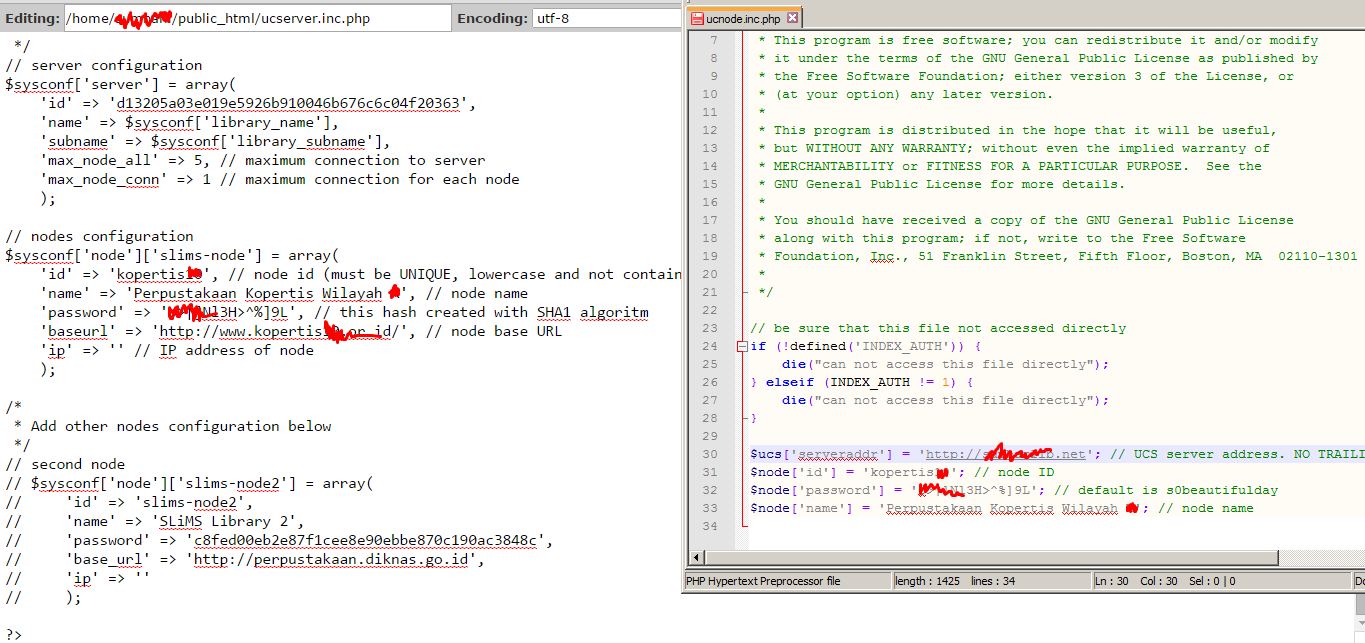Viewport: 1365px width, 643px height.
Task: Click the $sysconf['node']['slims-node2'] line
Action: click(189, 483)
